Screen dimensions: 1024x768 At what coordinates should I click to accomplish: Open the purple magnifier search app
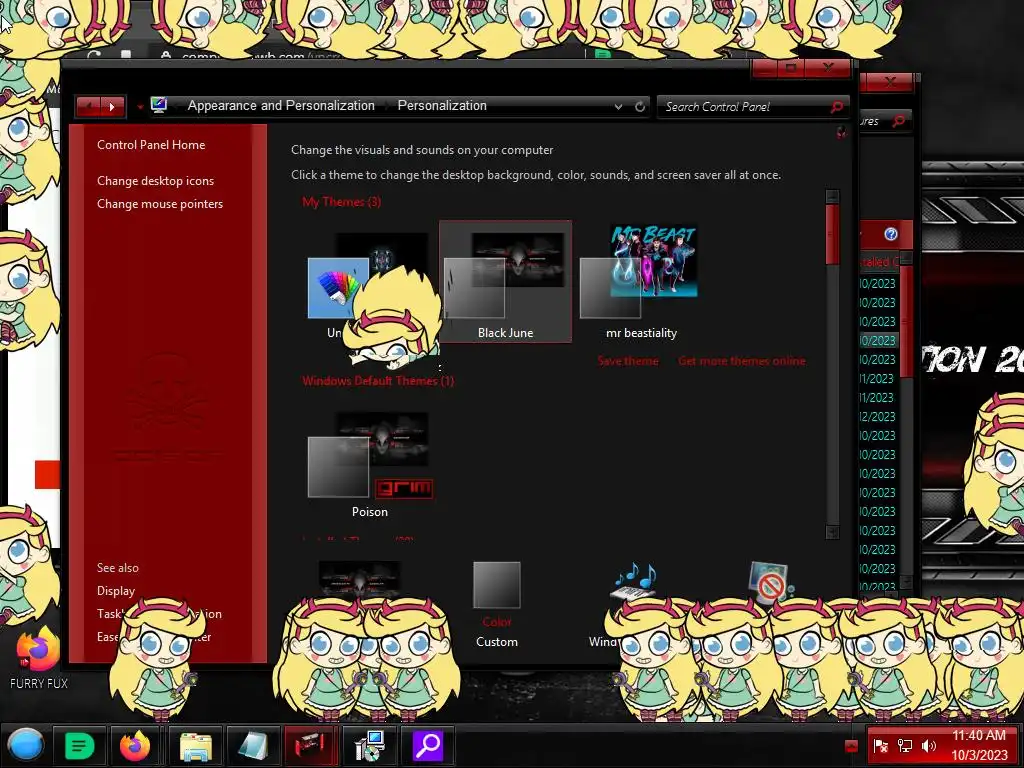(427, 745)
